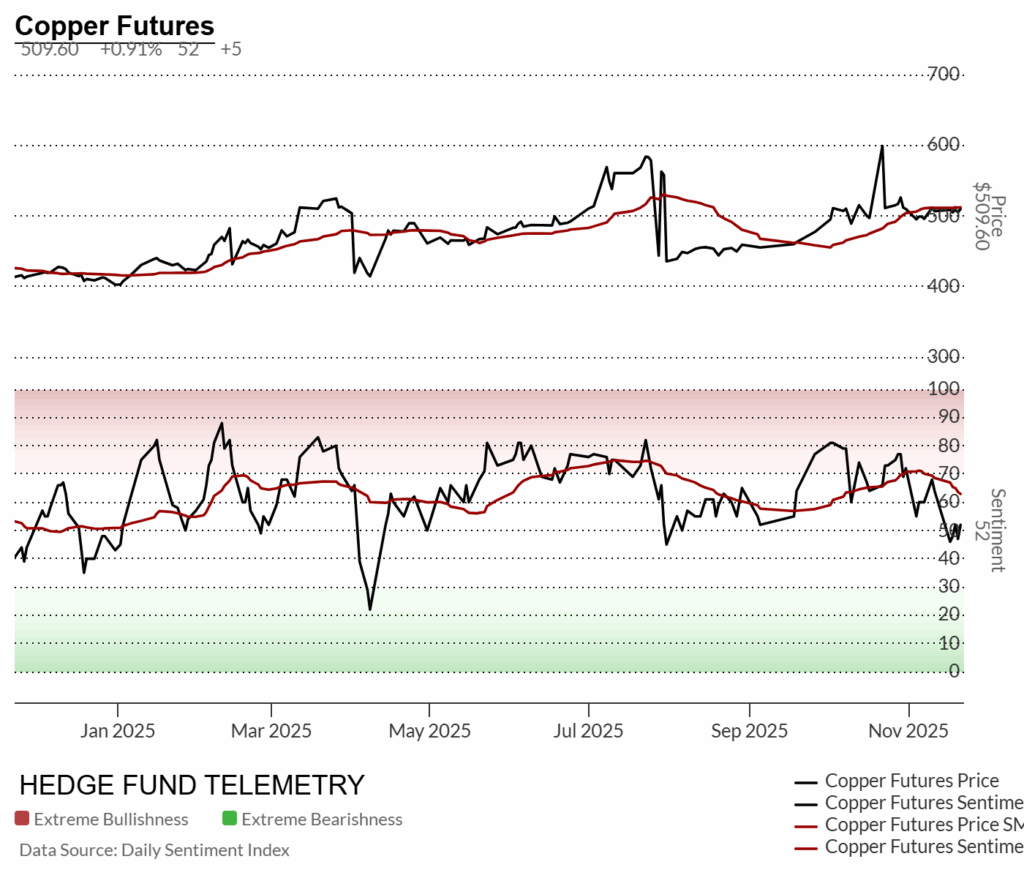Select the May 2025 x-axis label
1024x878 pixels.
(x=427, y=731)
